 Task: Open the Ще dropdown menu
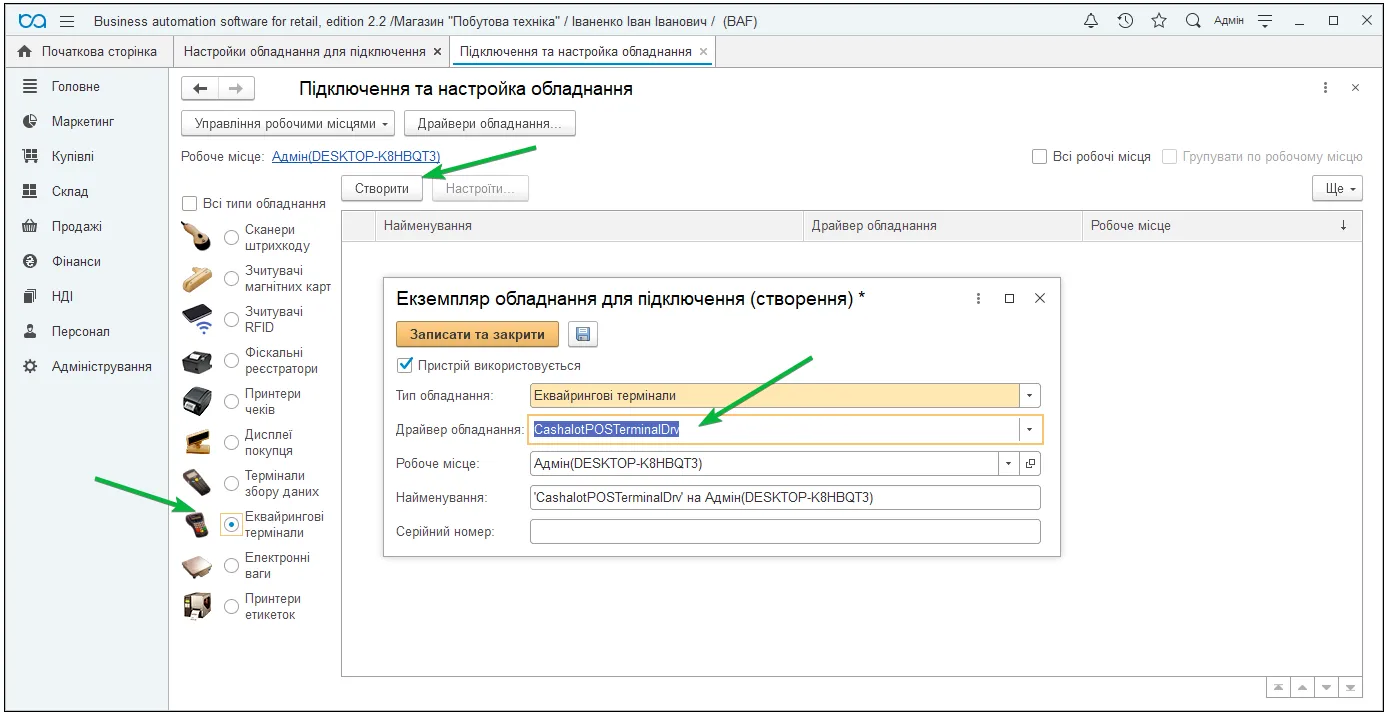(1338, 188)
